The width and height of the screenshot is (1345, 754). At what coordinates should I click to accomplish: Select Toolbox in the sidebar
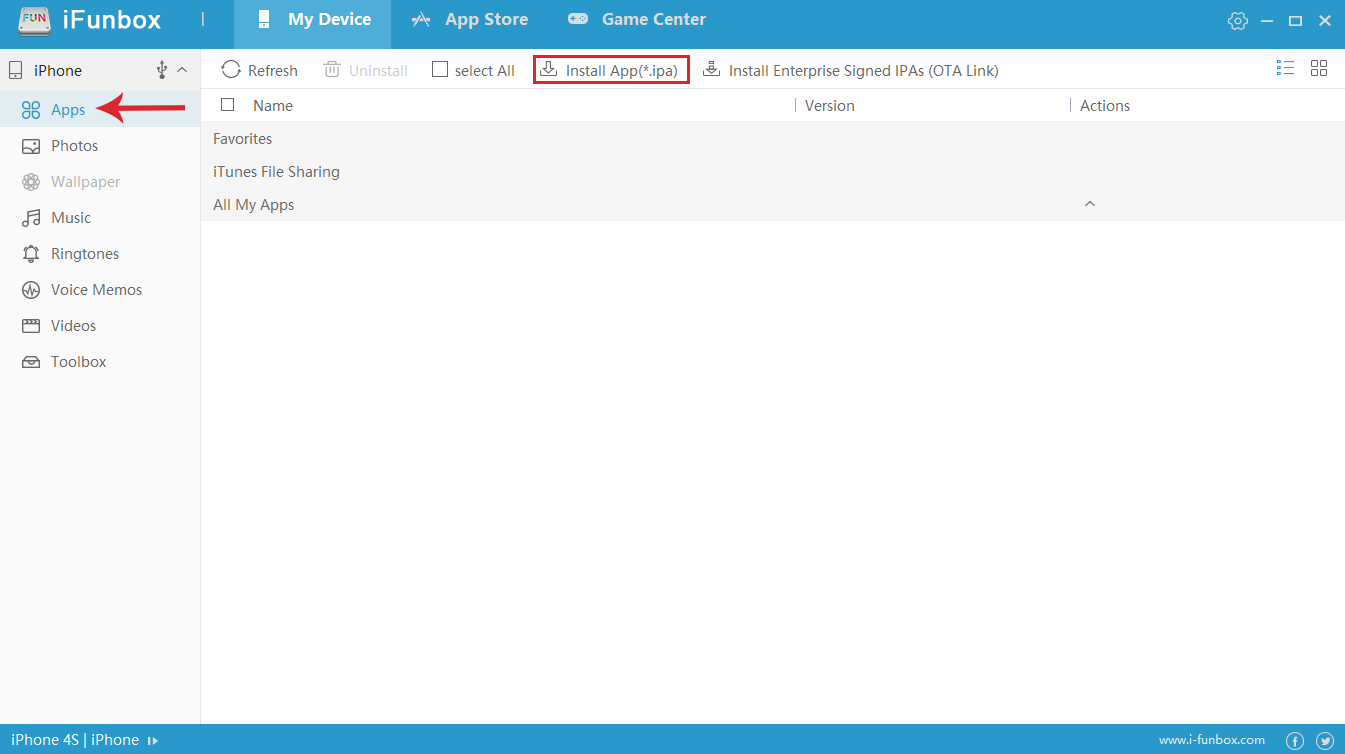pyautogui.click(x=78, y=362)
